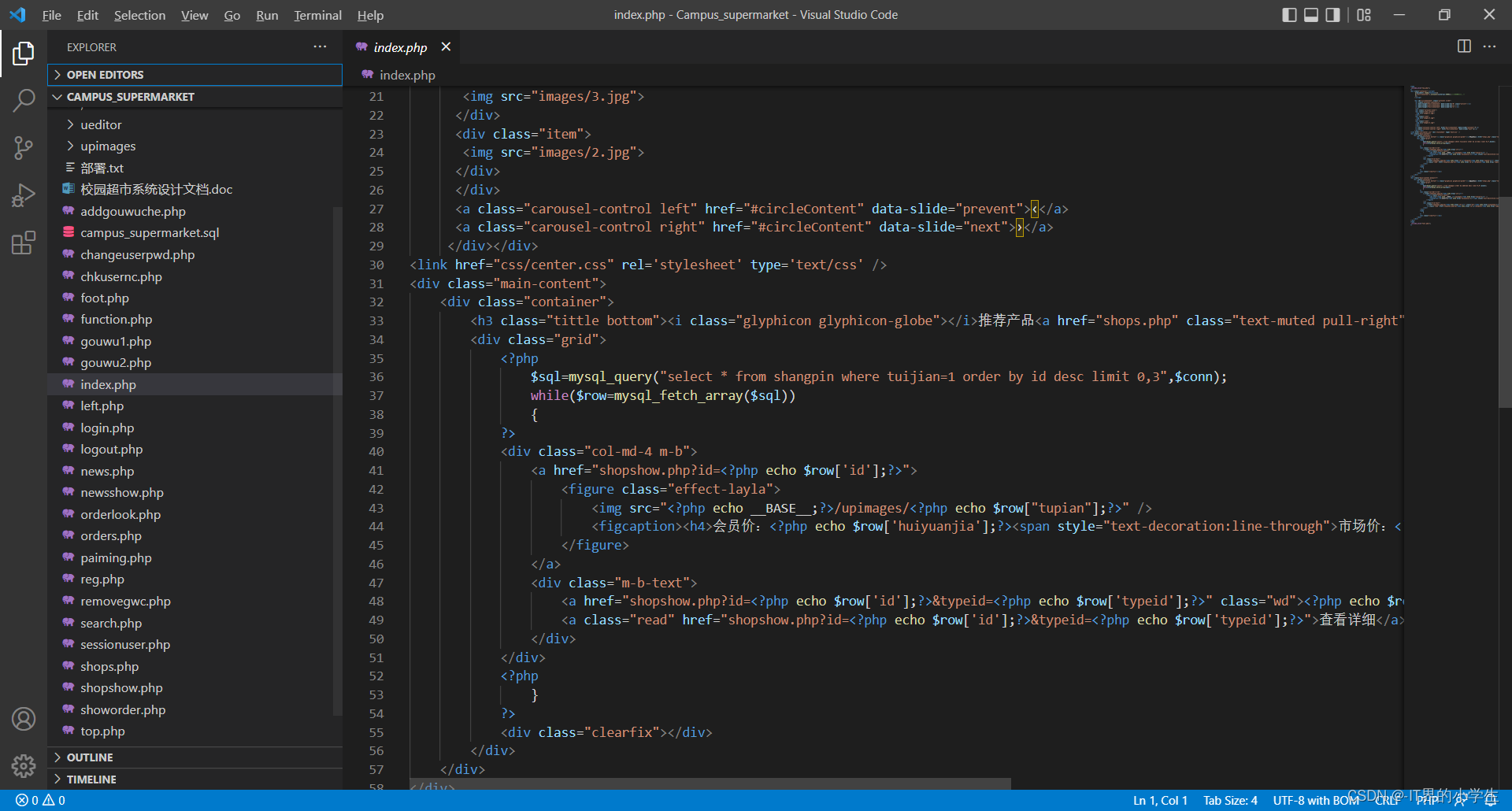Click the VS Code logo icon
This screenshot has height=811, width=1512.
[x=17, y=15]
